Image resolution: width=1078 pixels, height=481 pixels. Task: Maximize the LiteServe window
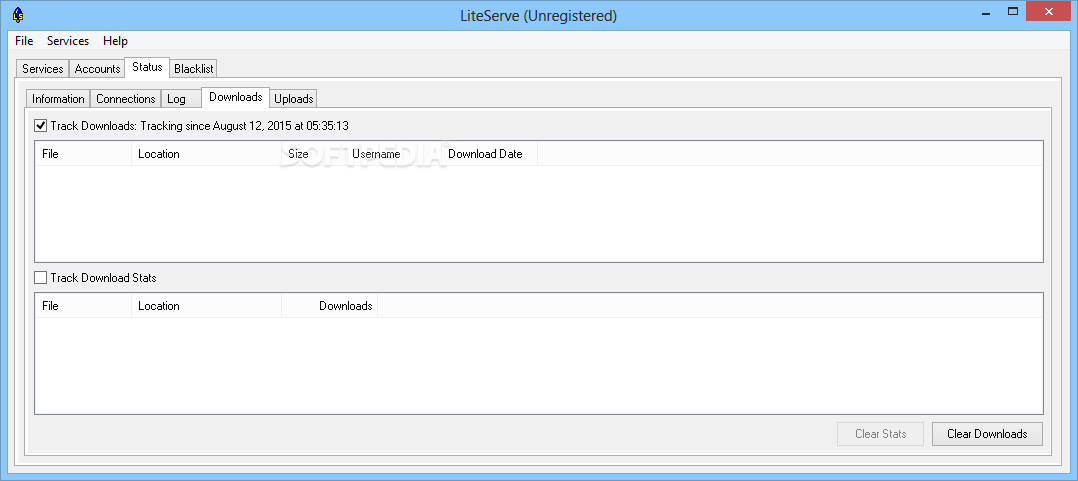click(1013, 11)
